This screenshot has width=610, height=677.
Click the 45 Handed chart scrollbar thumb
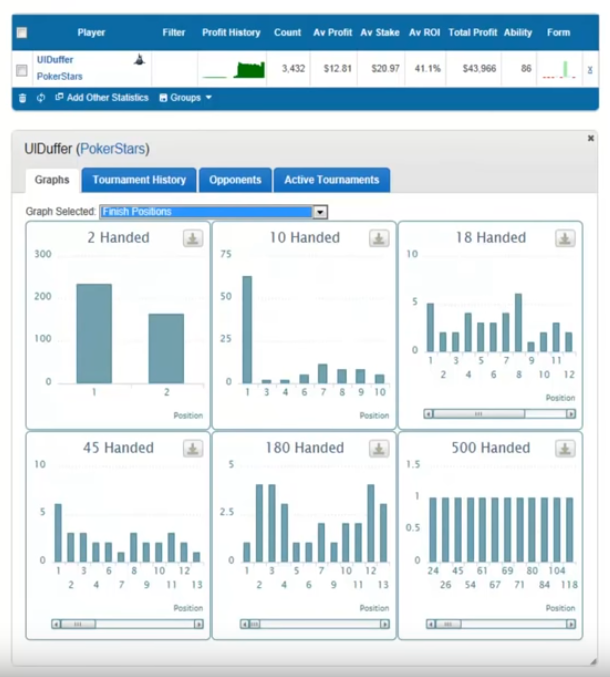pyautogui.click(x=78, y=624)
